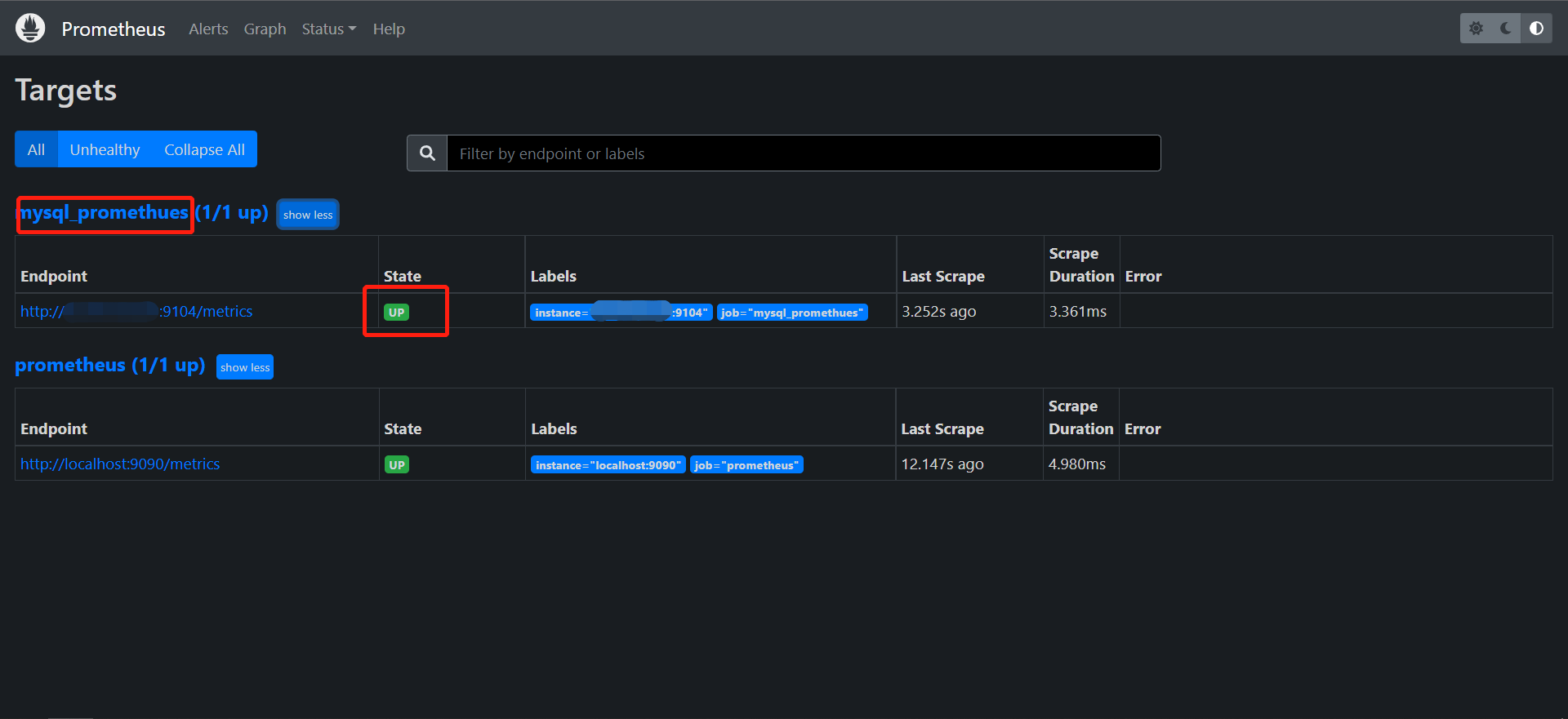Select the All targets filter
Image resolution: width=1568 pixels, height=719 pixels.
pyautogui.click(x=36, y=149)
